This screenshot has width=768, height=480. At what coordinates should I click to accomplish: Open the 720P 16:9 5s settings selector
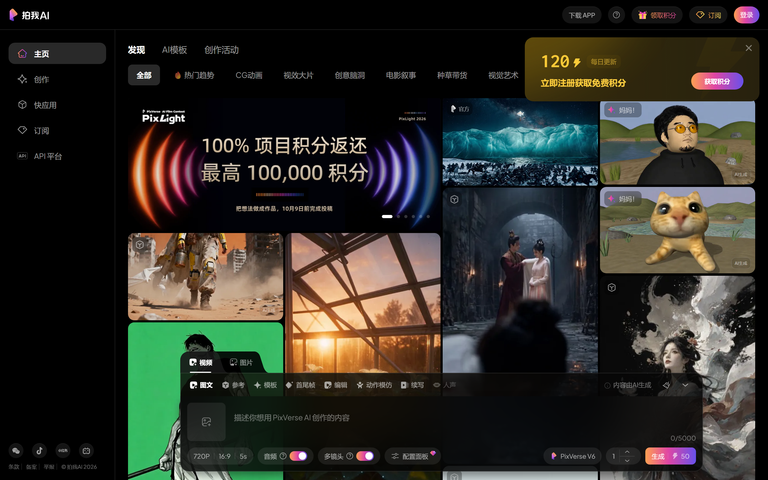coord(220,456)
